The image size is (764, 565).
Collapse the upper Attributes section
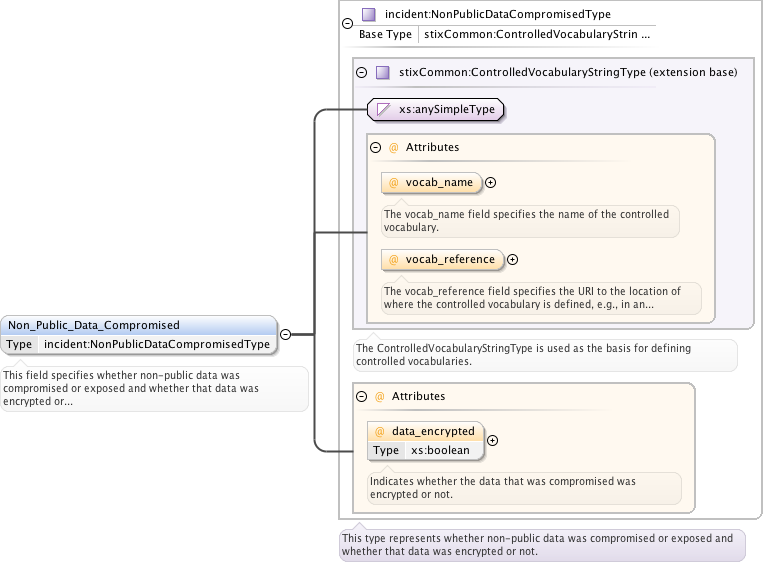[376, 147]
